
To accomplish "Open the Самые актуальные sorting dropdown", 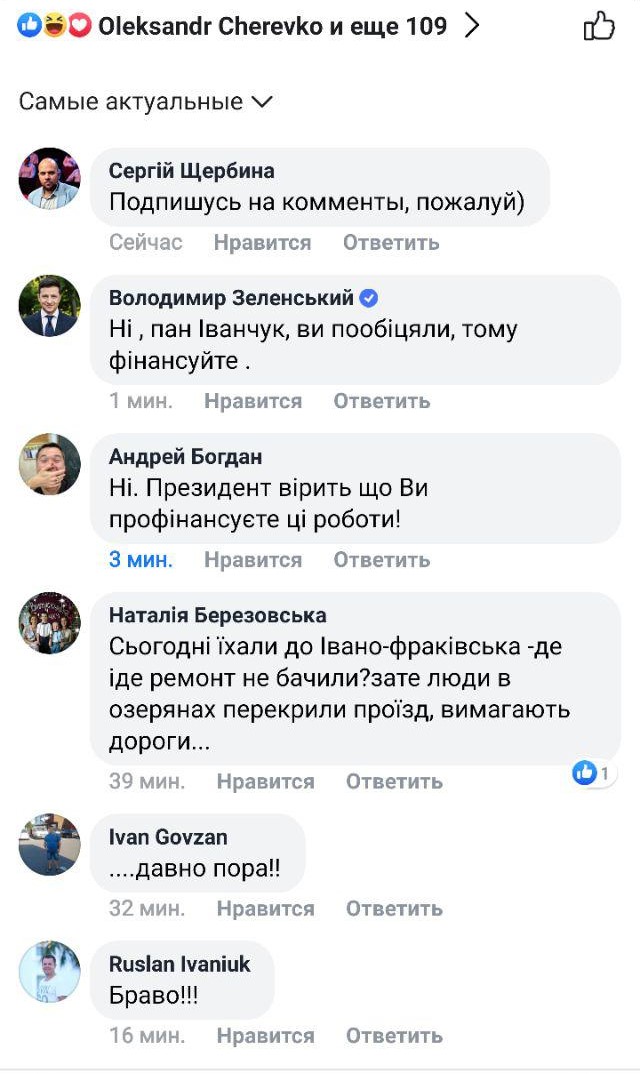I will [131, 101].
